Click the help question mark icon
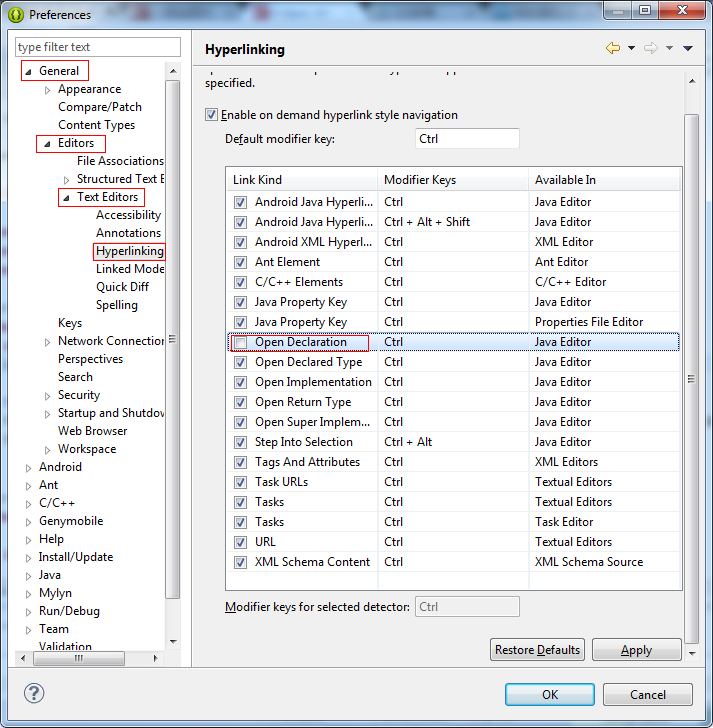 point(34,694)
